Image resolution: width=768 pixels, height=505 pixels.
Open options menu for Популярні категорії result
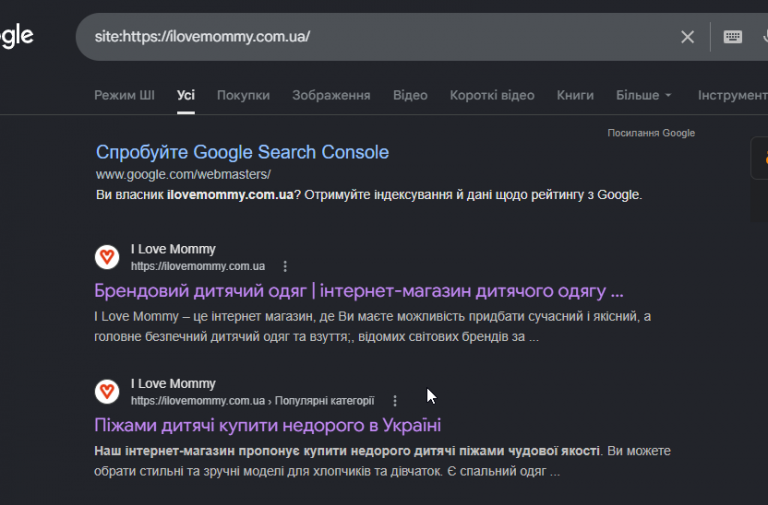(395, 401)
